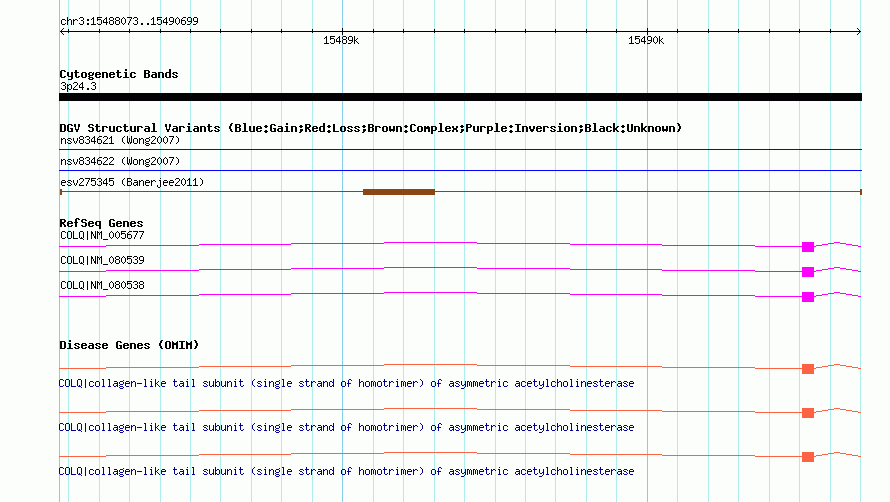Viewport: 890px width, 502px height.
Task: Select the COLQ|NM_080539 transcript label
Action: [x=102, y=260]
